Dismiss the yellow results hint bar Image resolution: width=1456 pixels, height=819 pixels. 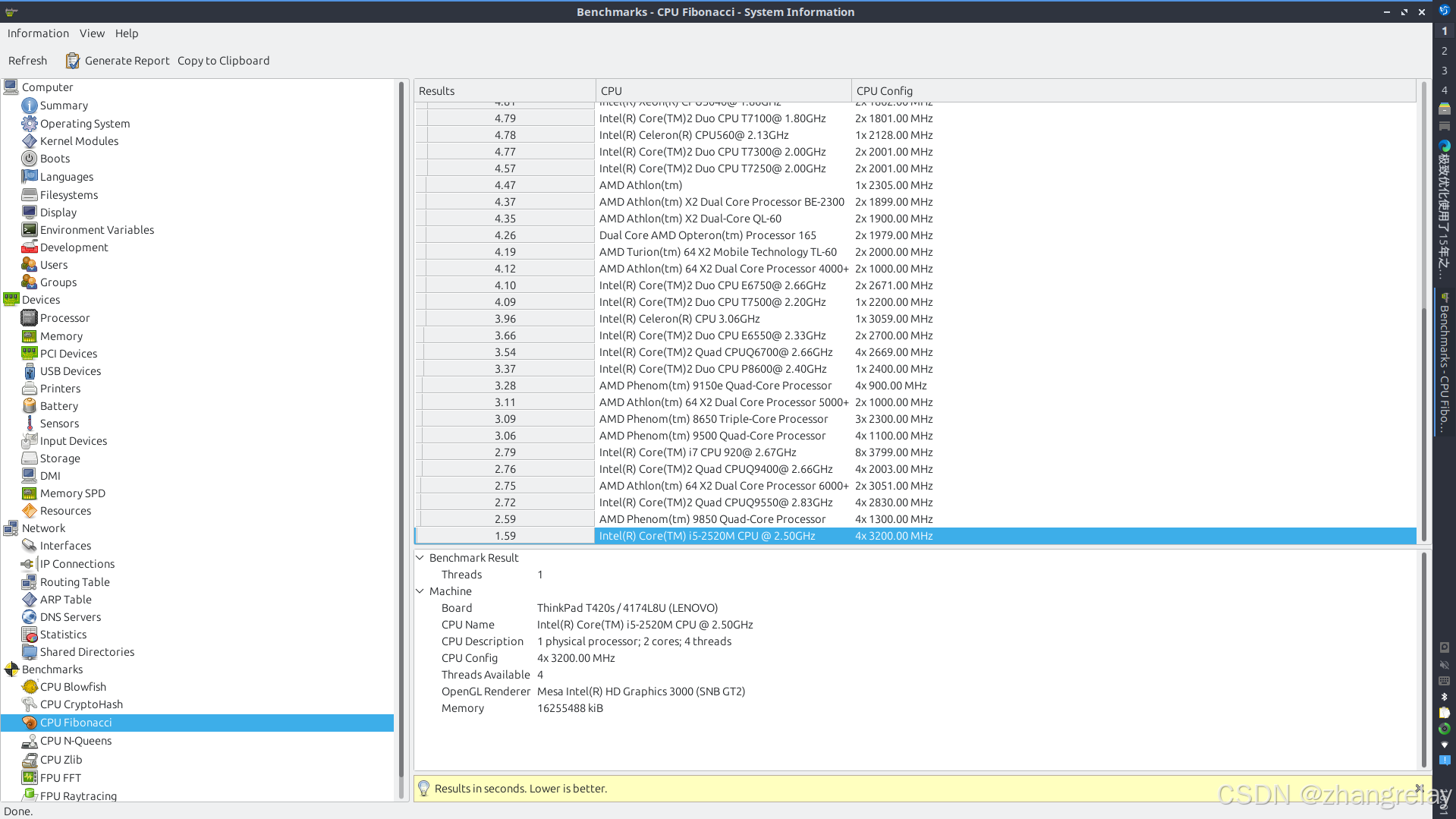pos(1419,788)
